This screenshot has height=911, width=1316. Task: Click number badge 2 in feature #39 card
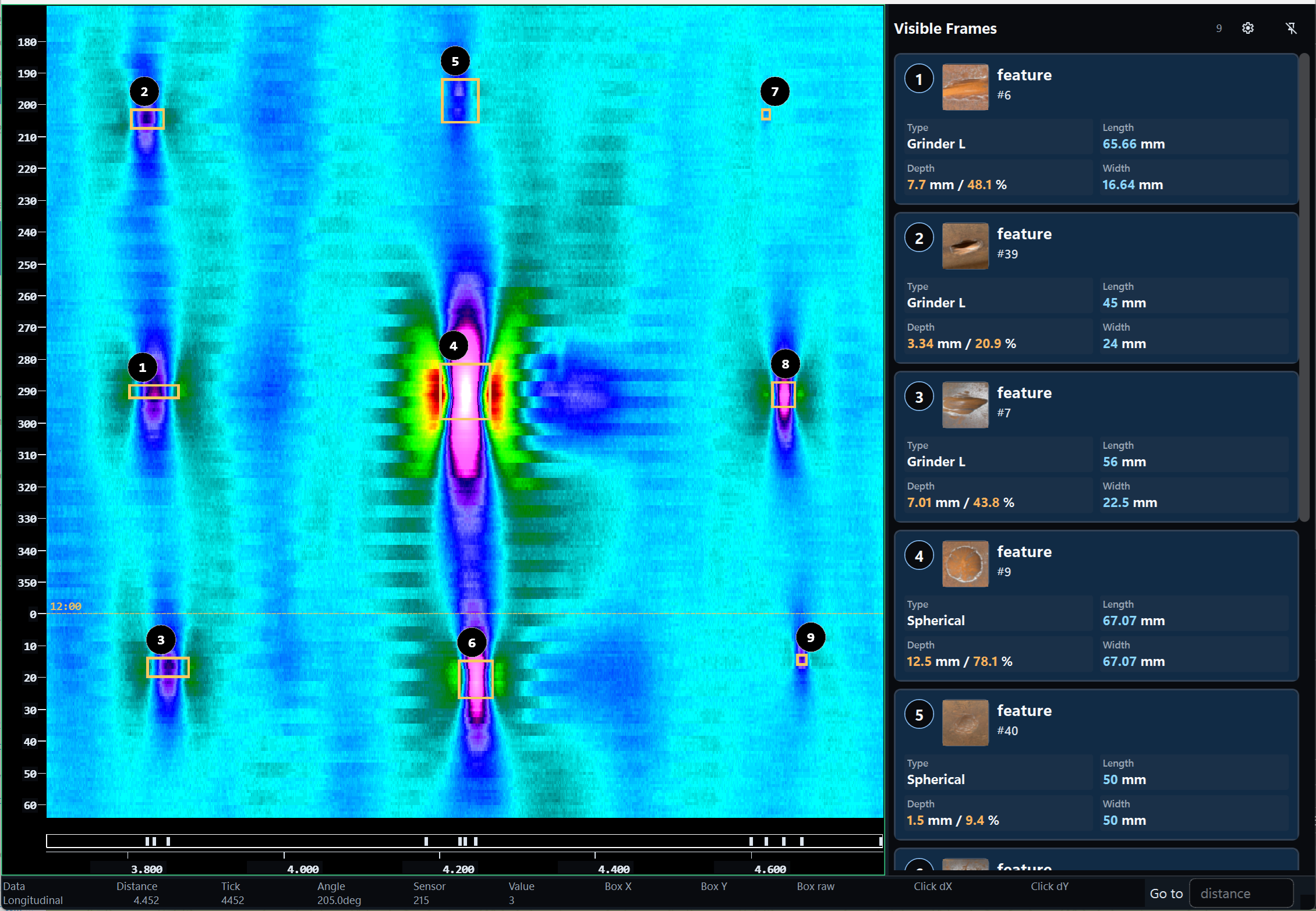(919, 238)
